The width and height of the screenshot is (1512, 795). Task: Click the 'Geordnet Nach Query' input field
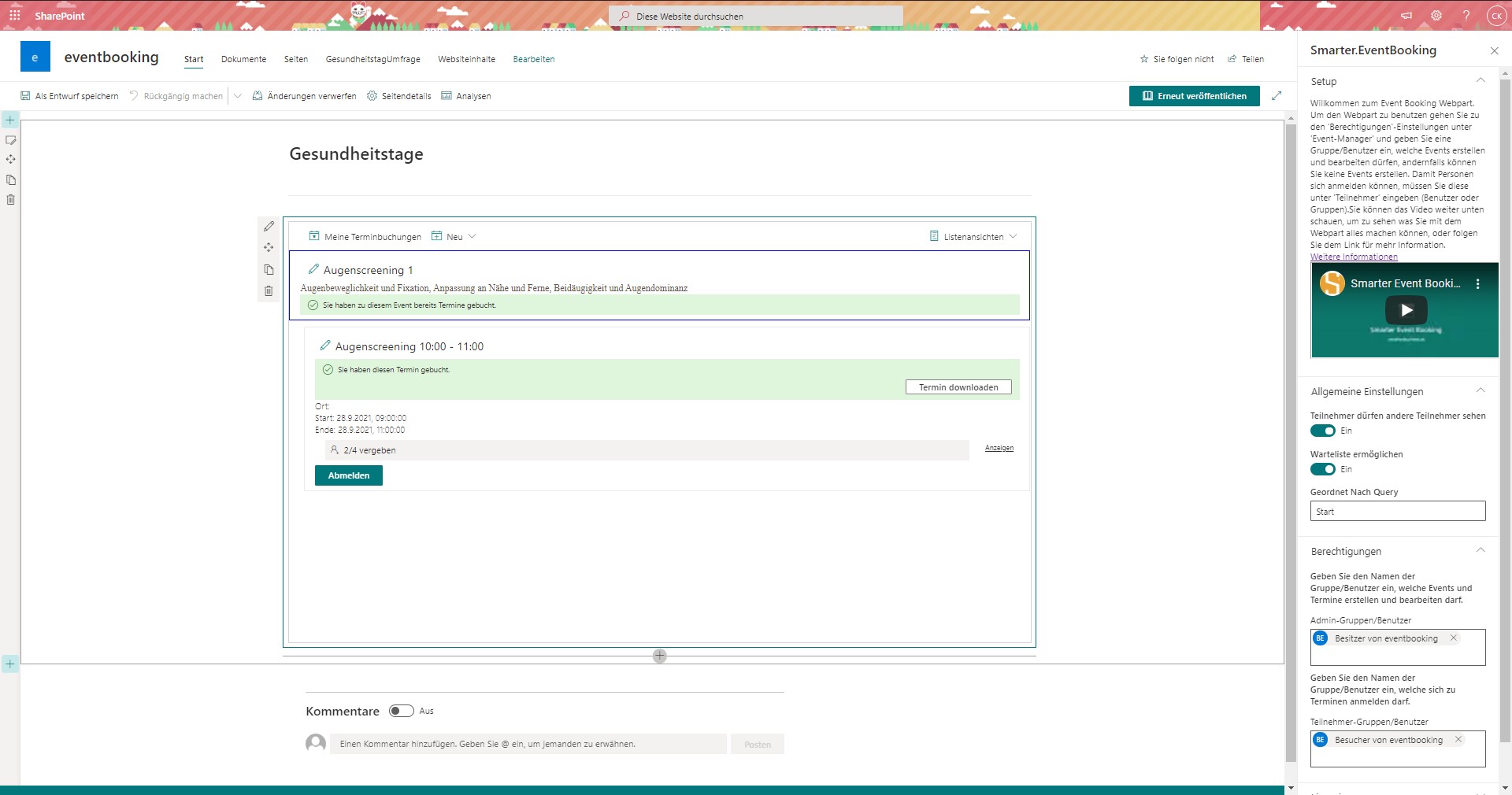(x=1397, y=512)
